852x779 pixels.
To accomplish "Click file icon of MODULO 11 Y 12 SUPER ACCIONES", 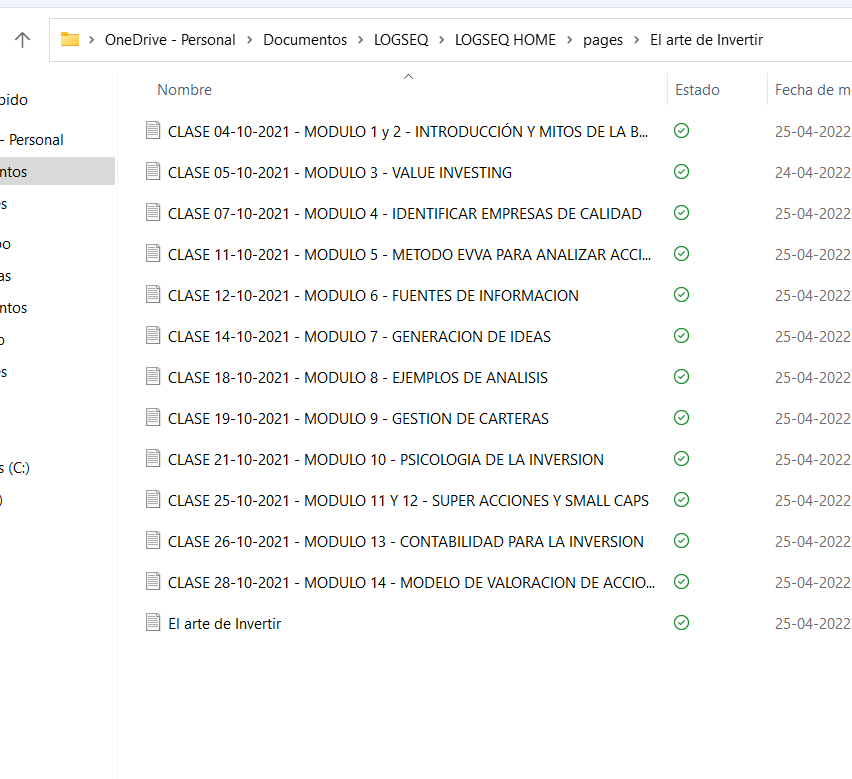I will tap(153, 500).
